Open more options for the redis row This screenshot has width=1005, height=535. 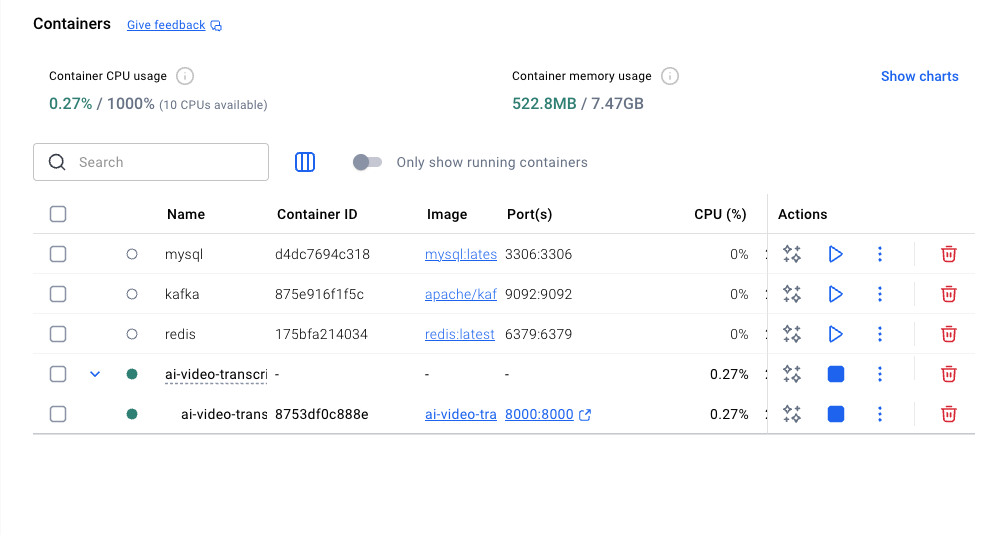click(879, 334)
